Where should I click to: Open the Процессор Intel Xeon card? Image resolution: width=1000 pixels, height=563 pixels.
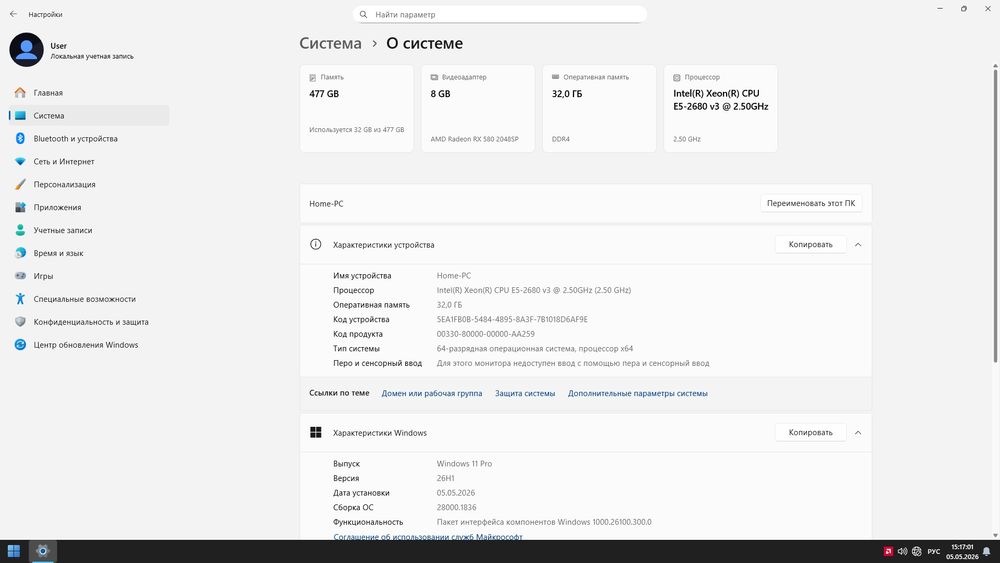721,108
